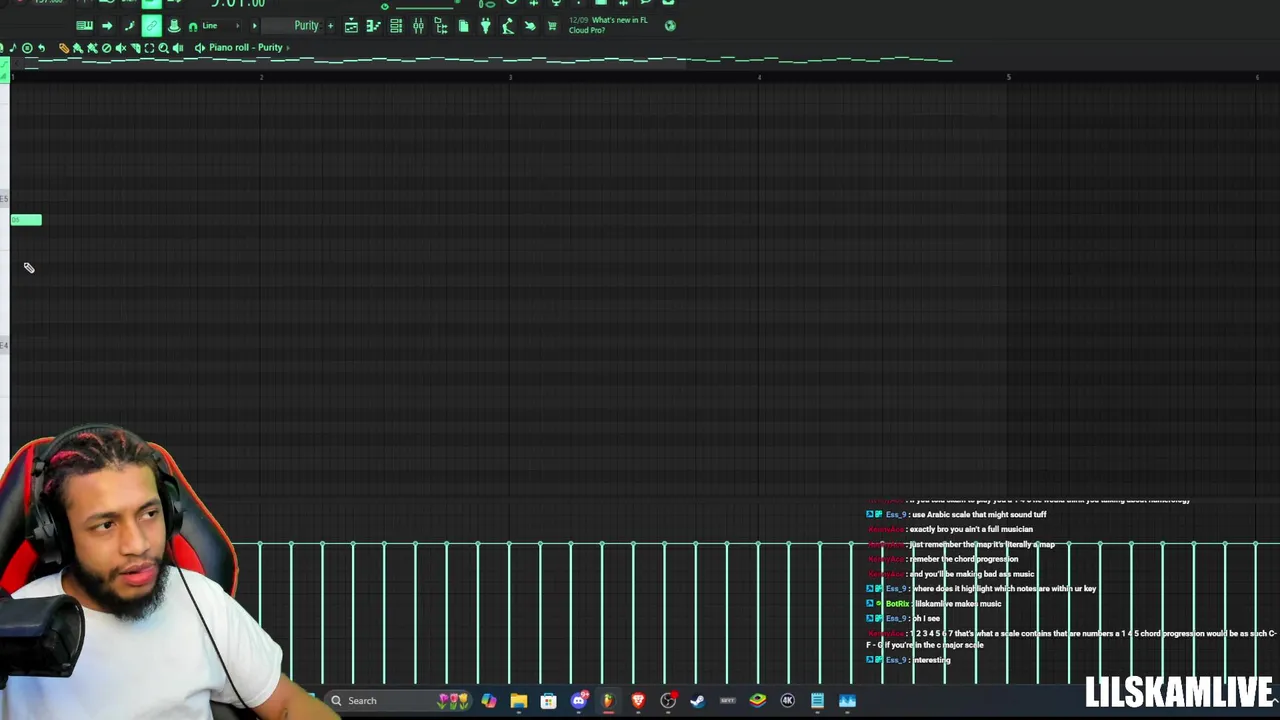Select the Zoom magnifier tool
This screenshot has height=720, width=1280.
point(163,48)
